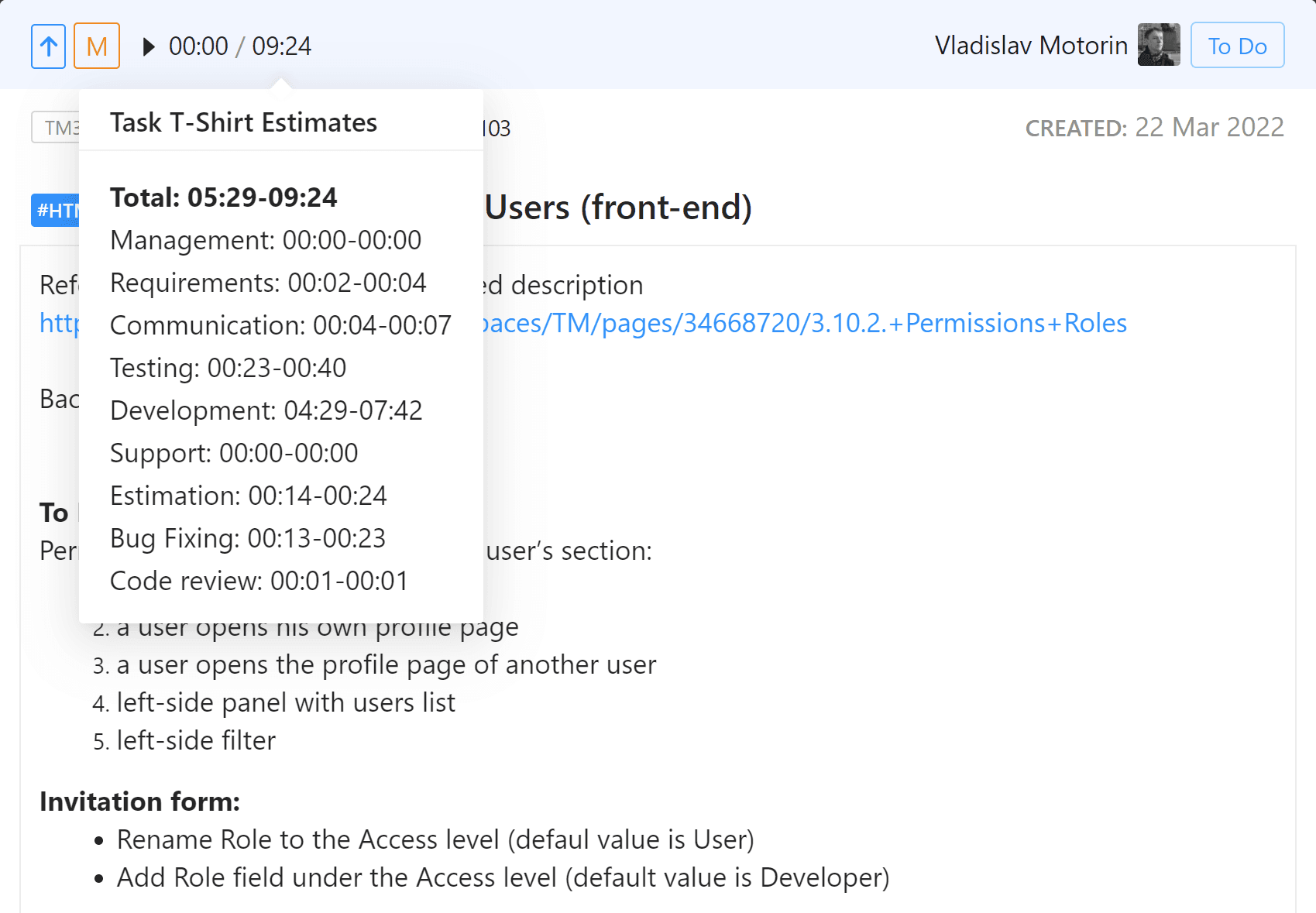Select the Development: 04:29-07:42 estimate
Screen dimensions: 1316x913
pos(266,410)
